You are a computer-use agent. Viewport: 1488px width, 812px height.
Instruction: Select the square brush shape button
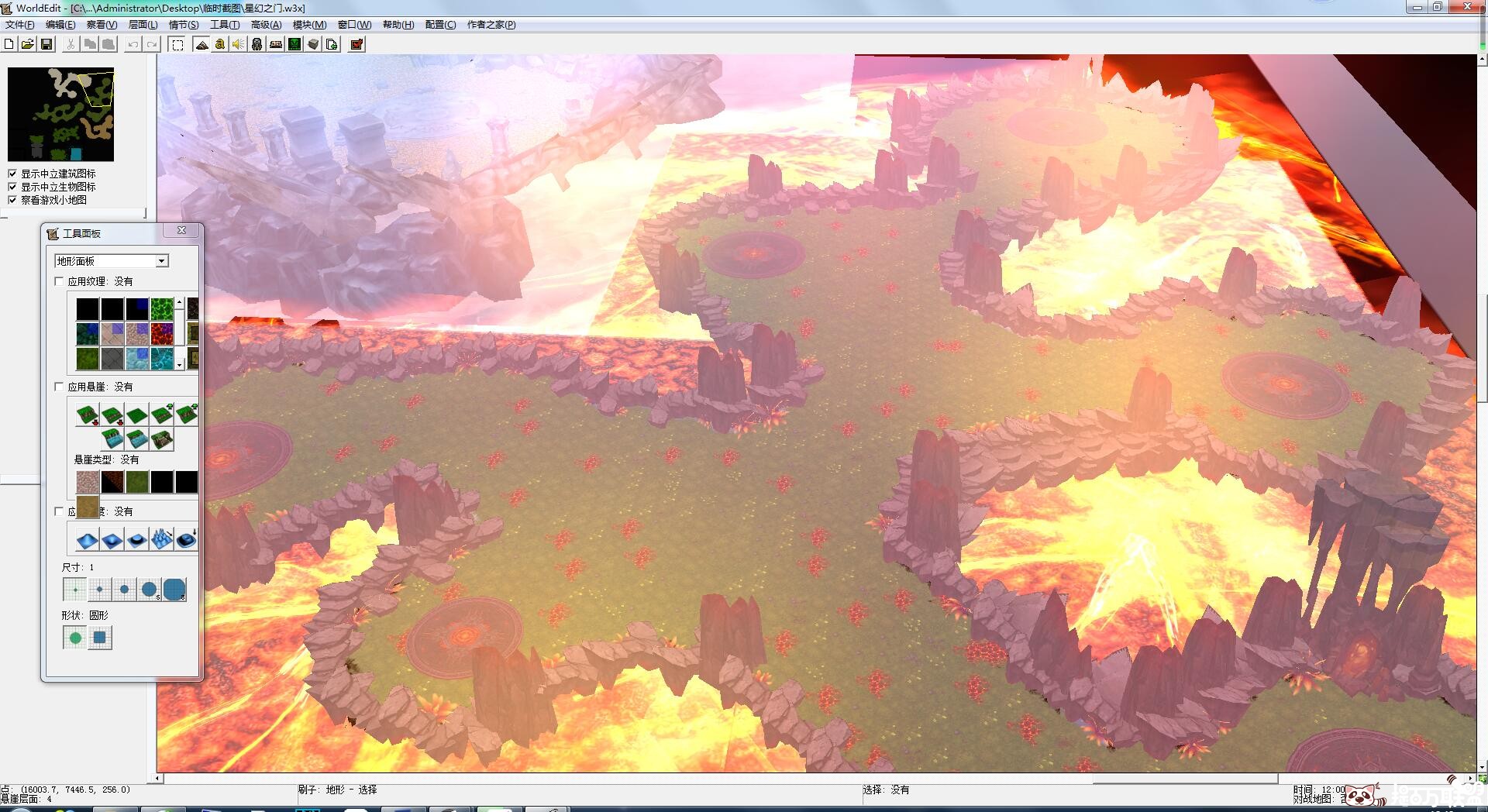(x=100, y=638)
